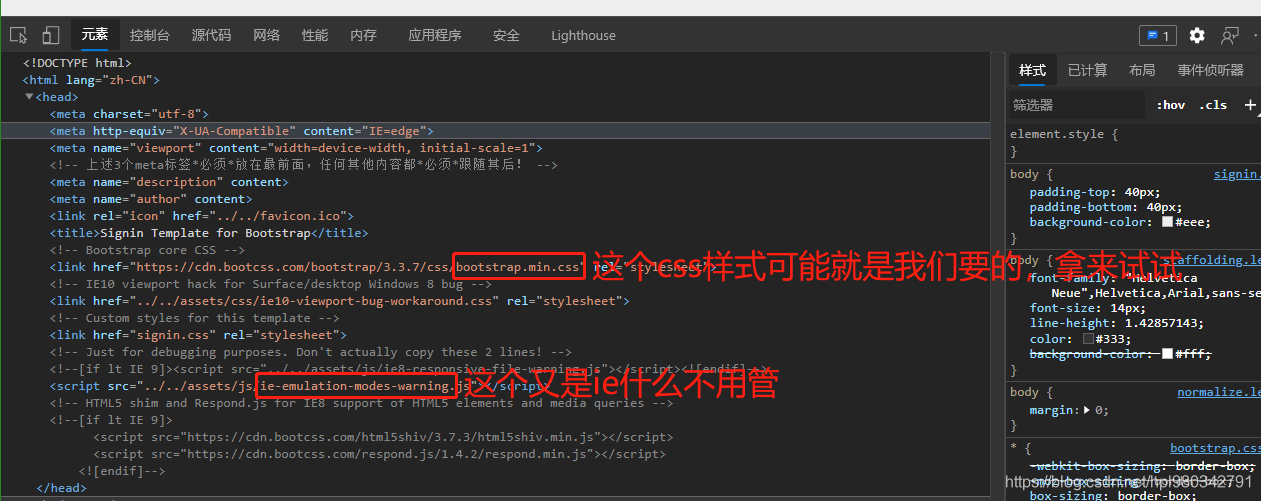Add a new style rule with plus icon
Viewport: 1261px width, 501px height.
click(1250, 104)
